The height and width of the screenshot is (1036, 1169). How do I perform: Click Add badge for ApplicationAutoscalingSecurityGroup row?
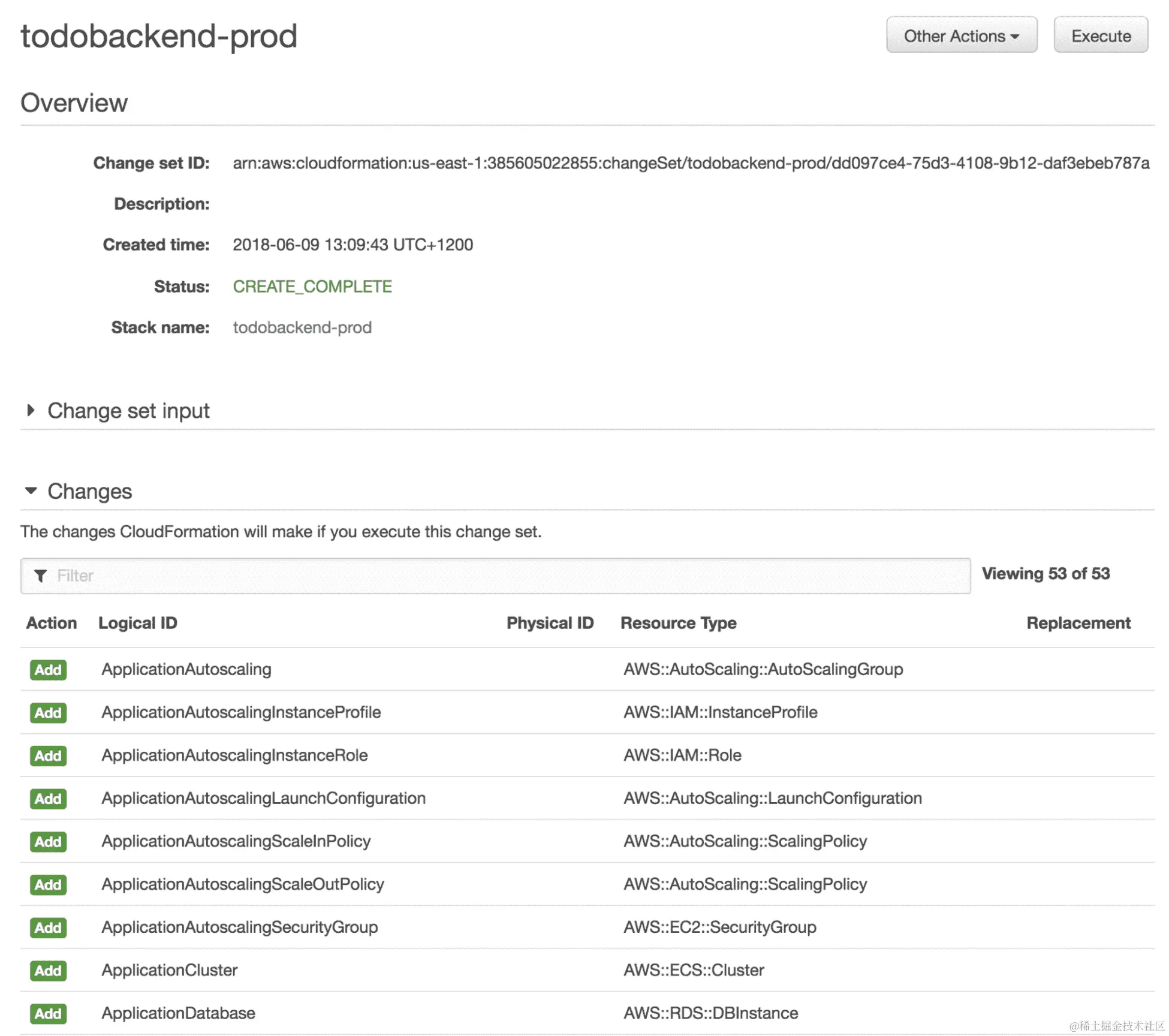(48, 927)
